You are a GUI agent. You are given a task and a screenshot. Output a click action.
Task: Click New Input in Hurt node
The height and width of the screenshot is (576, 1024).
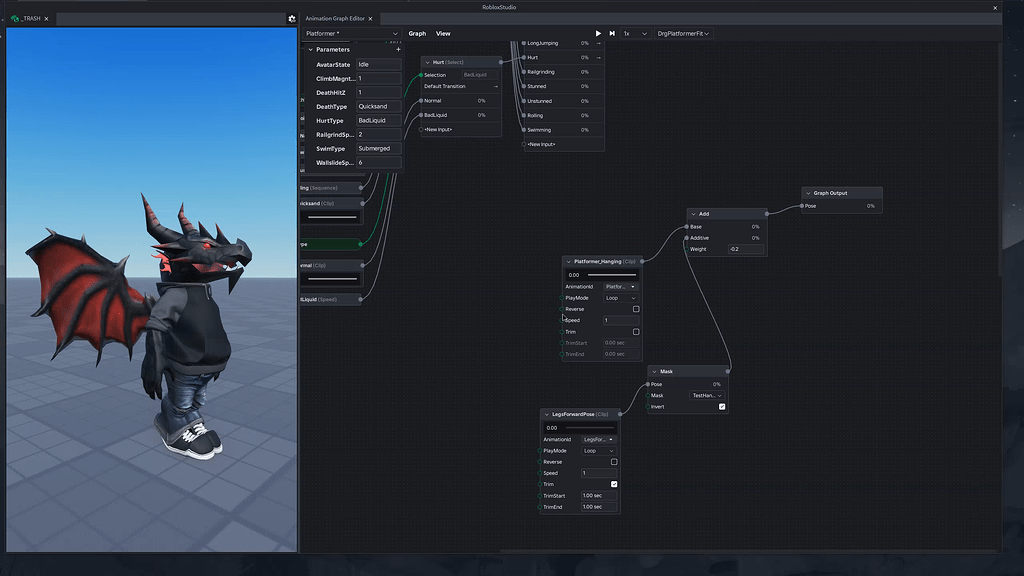pyautogui.click(x=438, y=129)
